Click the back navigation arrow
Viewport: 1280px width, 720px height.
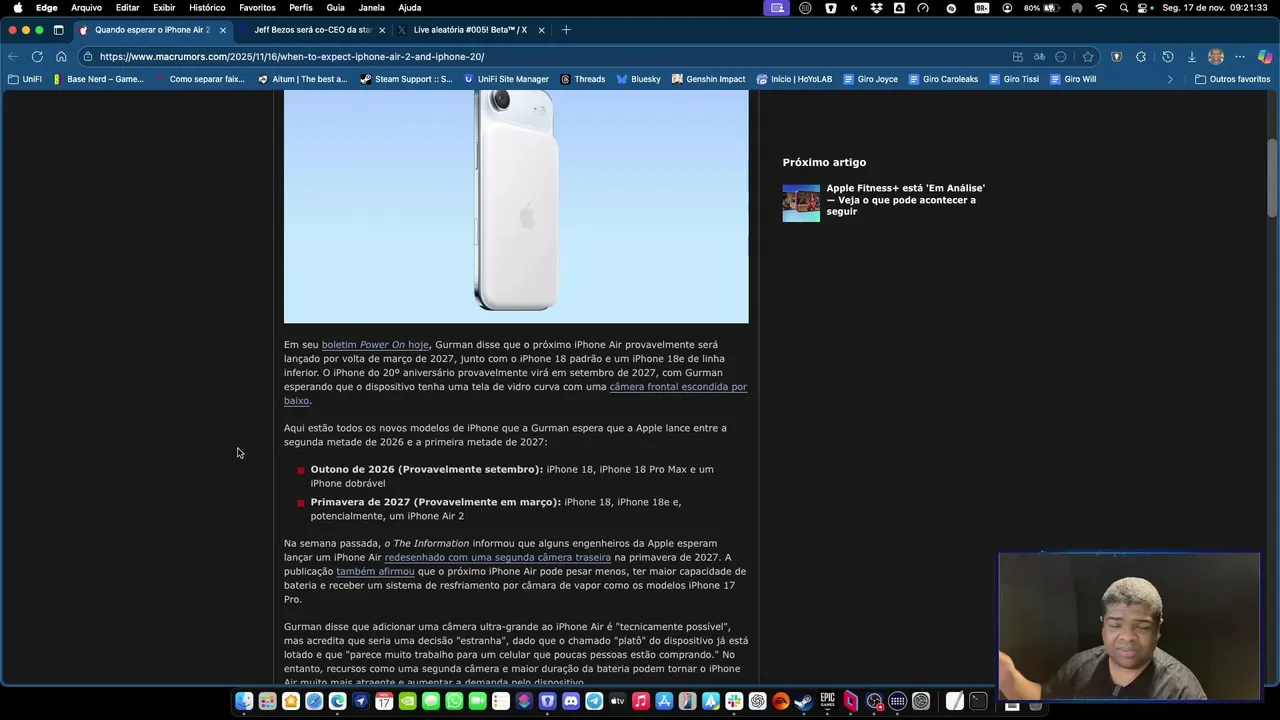(x=13, y=57)
